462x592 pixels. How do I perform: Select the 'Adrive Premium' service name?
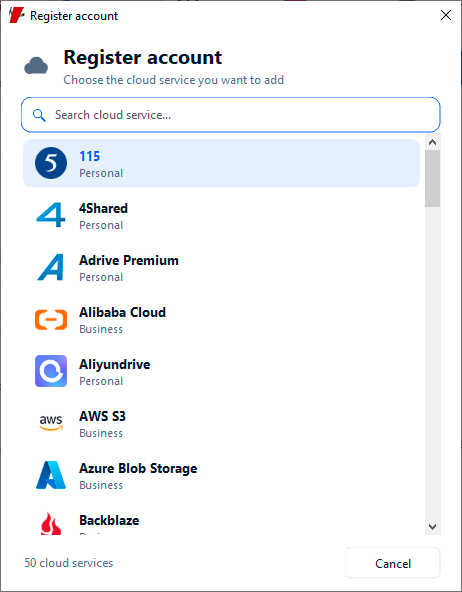[x=129, y=260]
